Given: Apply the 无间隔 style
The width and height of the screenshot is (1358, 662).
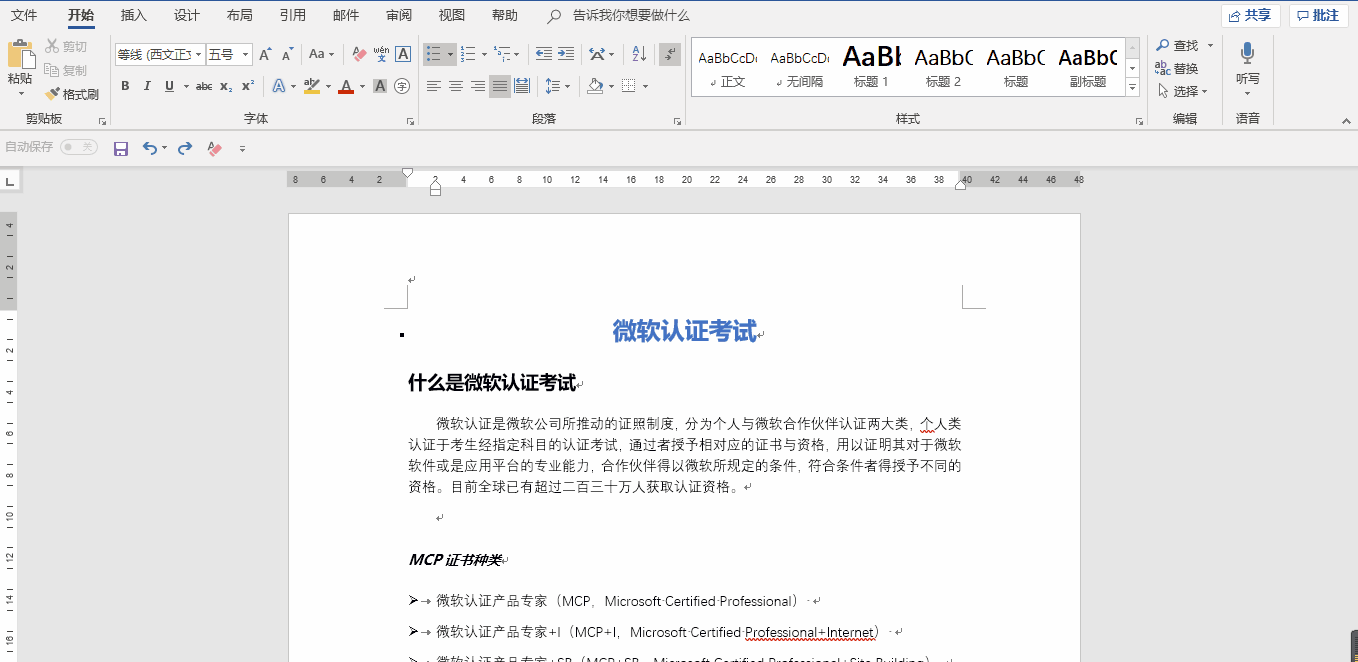Looking at the screenshot, I should (x=800, y=68).
